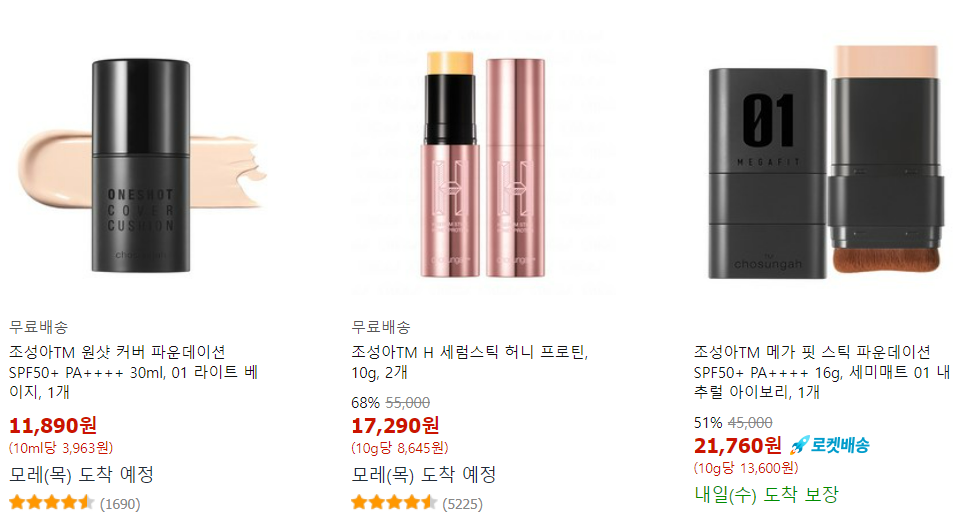Click the 11,890원 price
The image size is (963, 514).
(53, 425)
